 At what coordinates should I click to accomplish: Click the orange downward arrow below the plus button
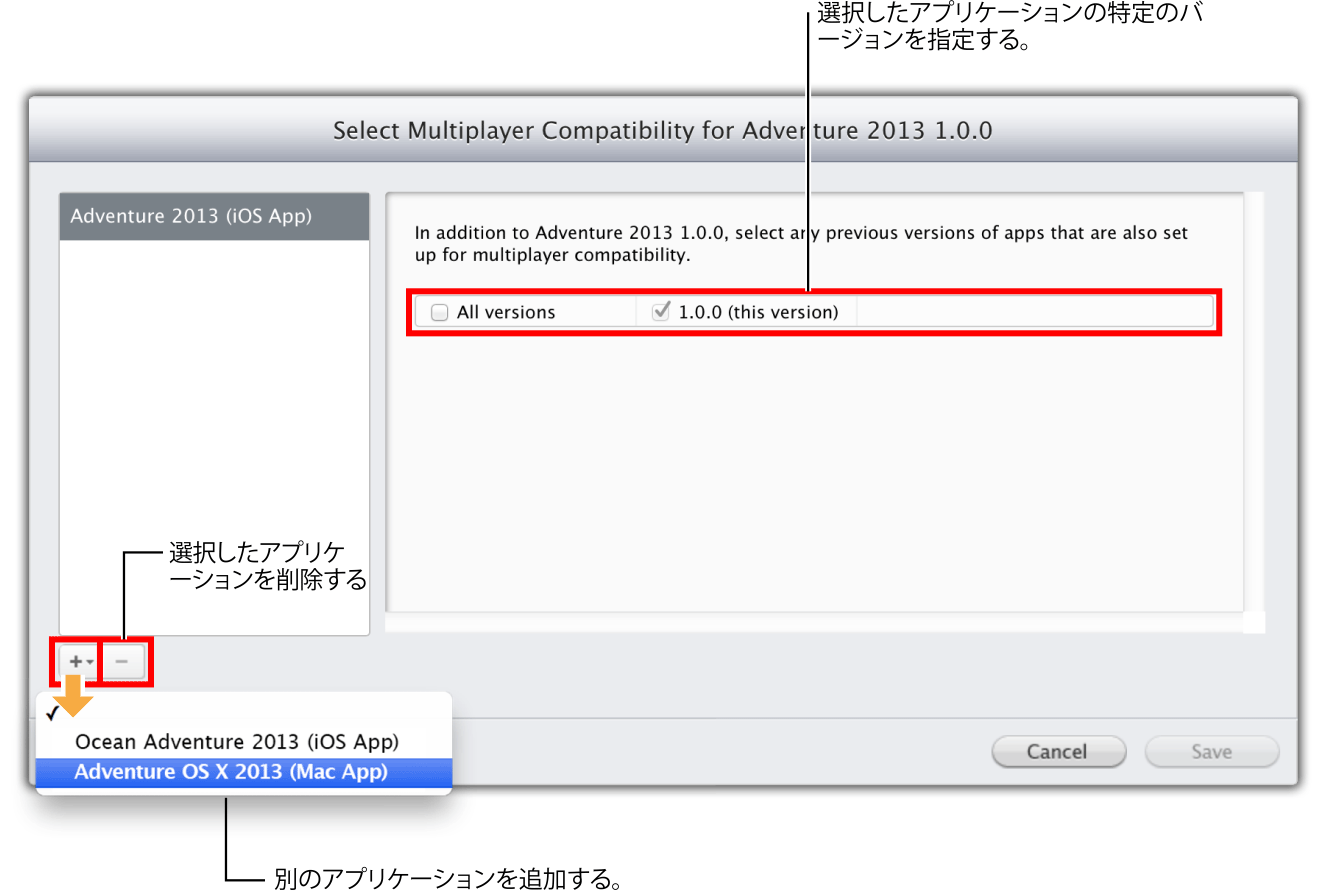(73, 698)
